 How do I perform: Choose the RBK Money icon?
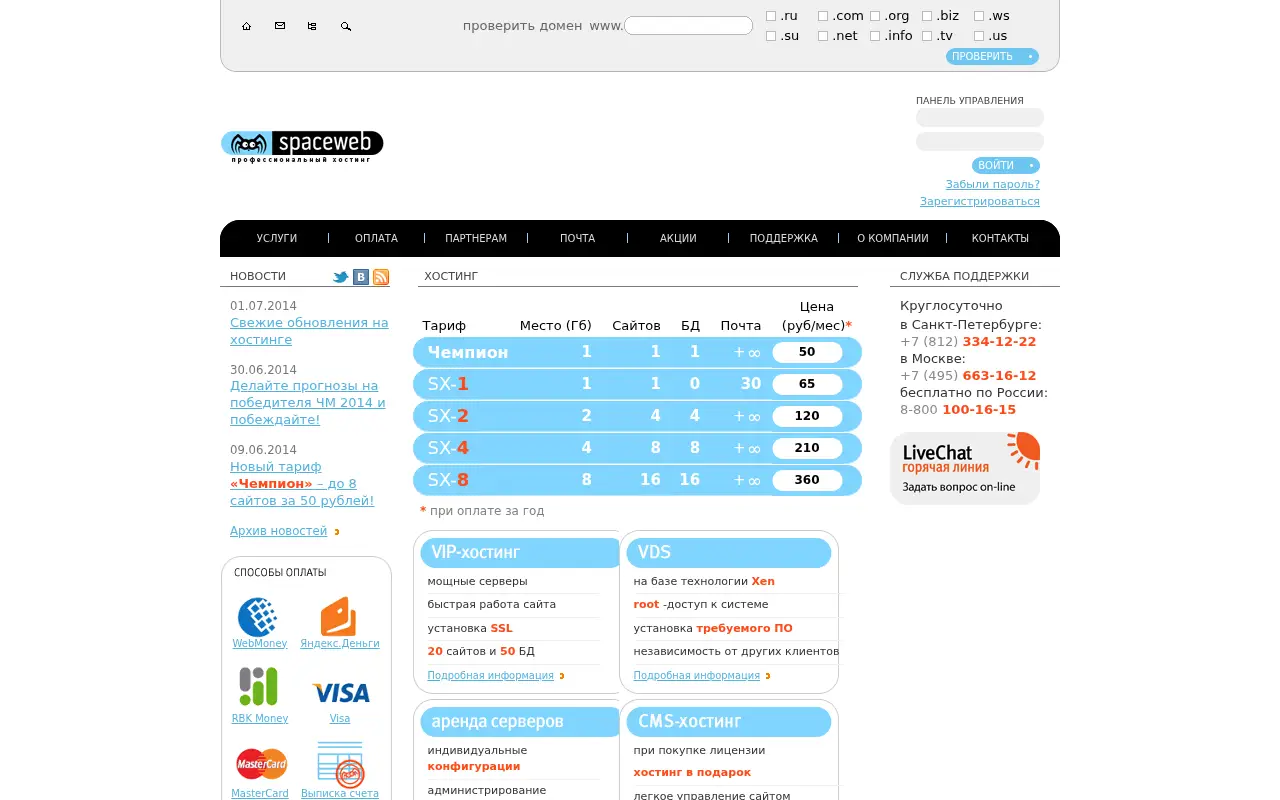coord(258,687)
